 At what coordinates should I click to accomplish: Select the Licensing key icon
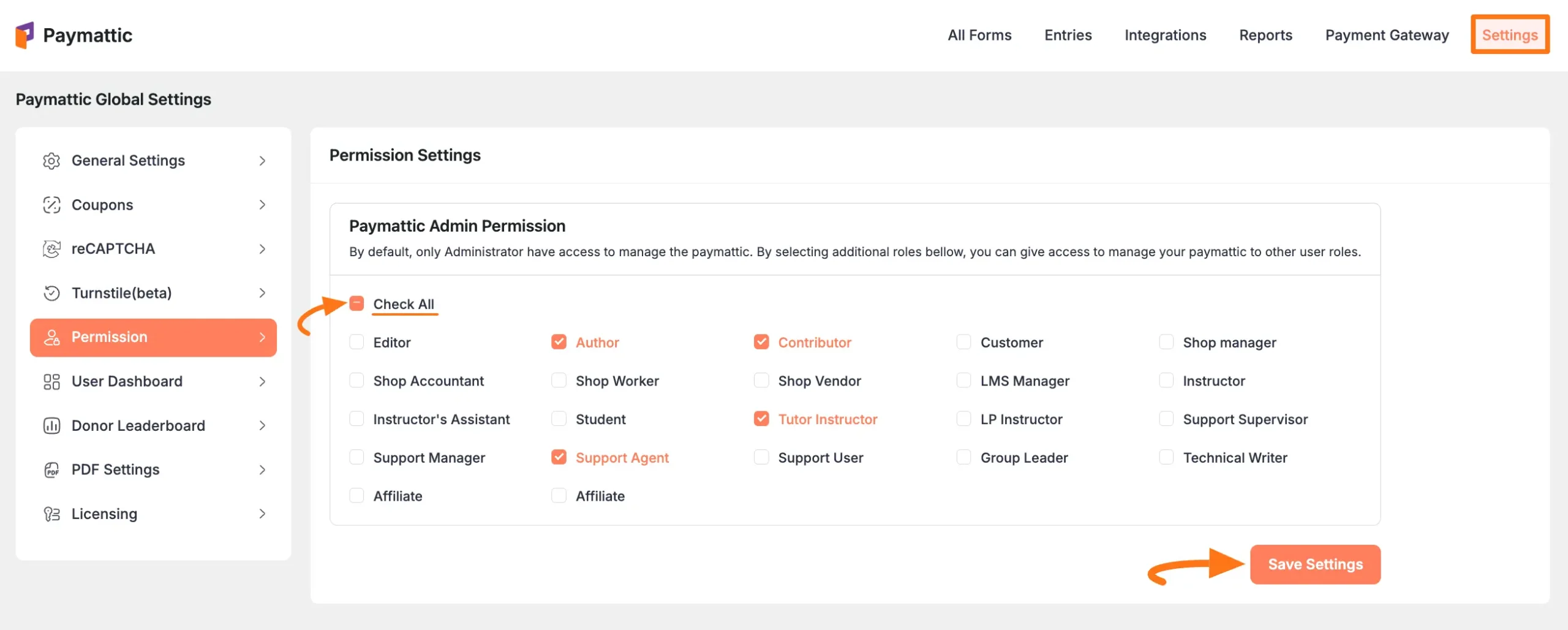pyautogui.click(x=51, y=513)
